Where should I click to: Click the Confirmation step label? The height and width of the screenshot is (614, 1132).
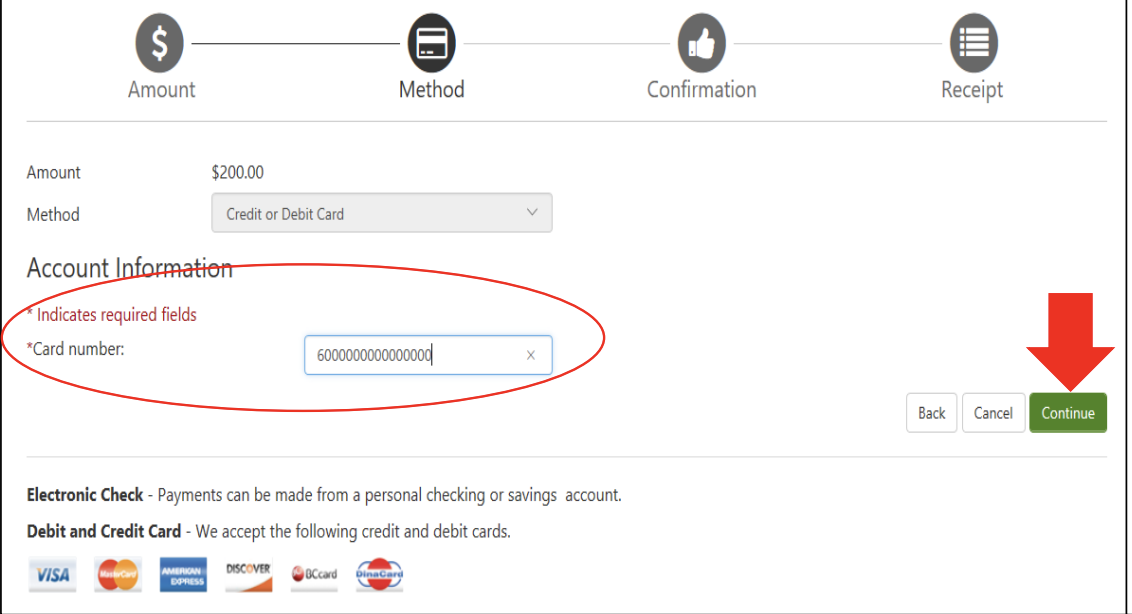(701, 89)
